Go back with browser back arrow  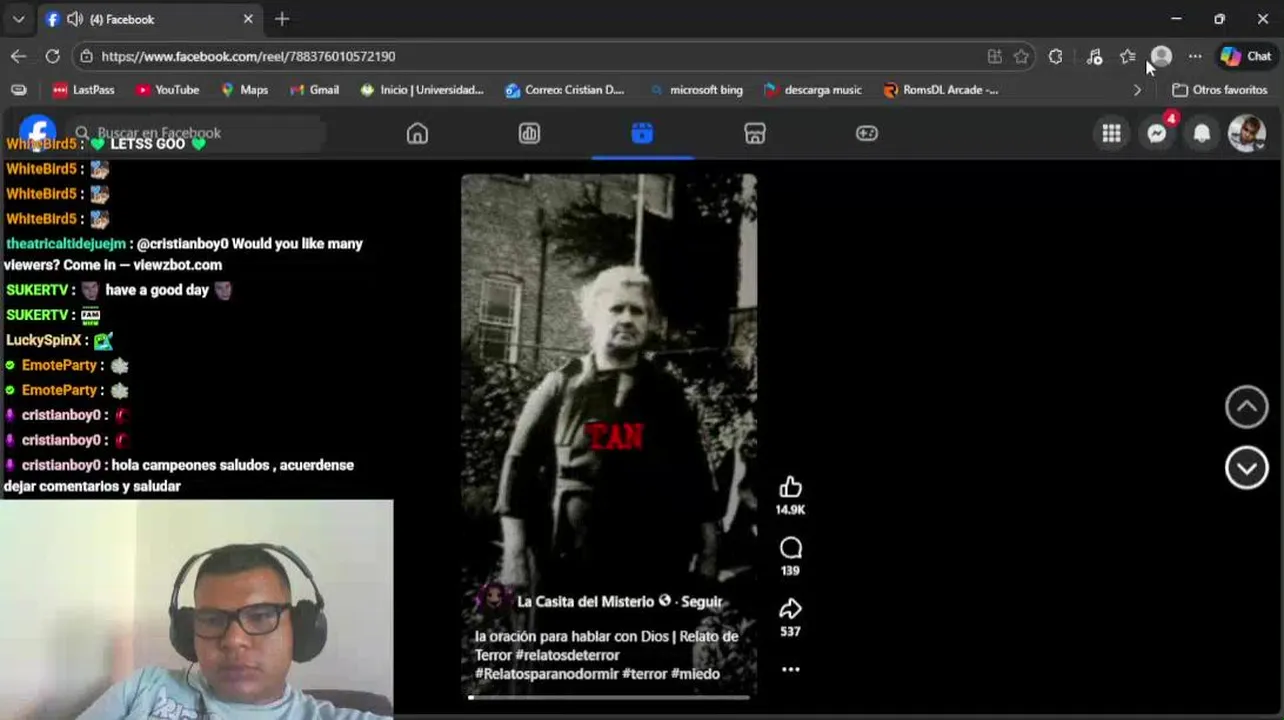coord(18,56)
